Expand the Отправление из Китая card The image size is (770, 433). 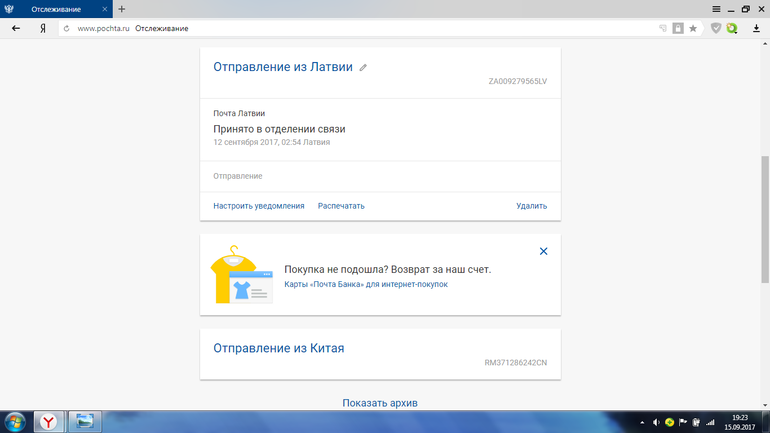coord(278,349)
